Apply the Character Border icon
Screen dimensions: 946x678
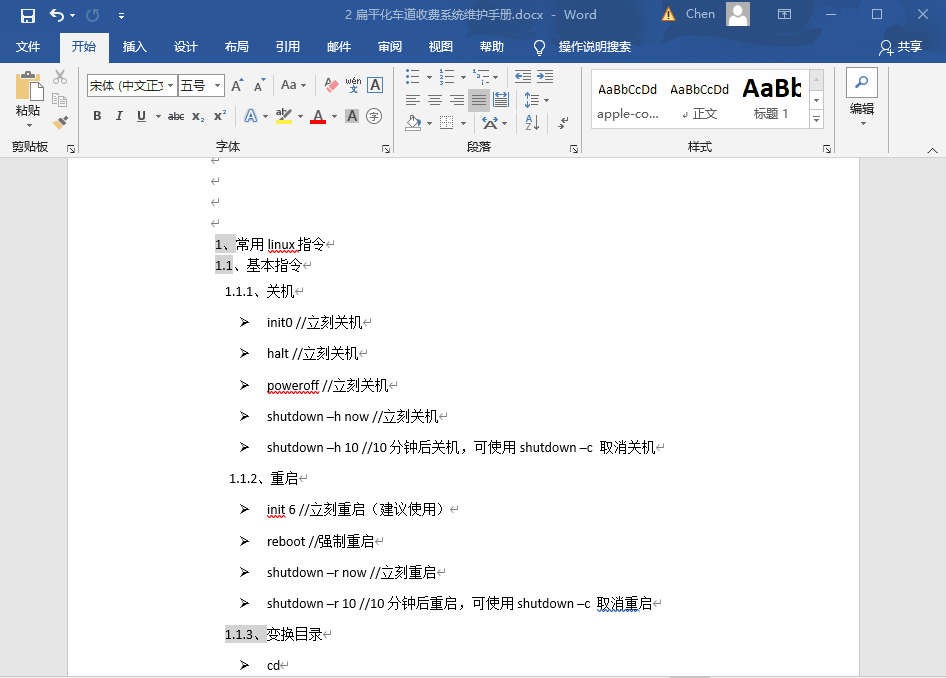375,85
